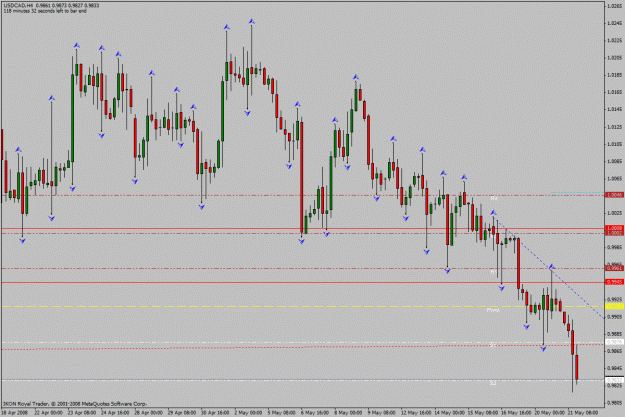This screenshot has width=625, height=417.
Task: Click the 0.9905 price axis label
Action: (x=614, y=317)
